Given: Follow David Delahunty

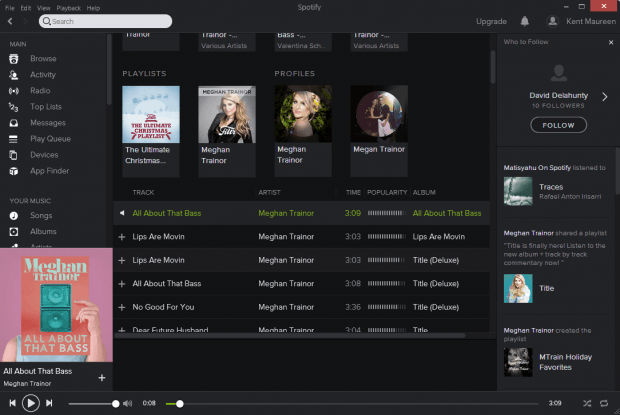Looking at the screenshot, I should point(558,125).
